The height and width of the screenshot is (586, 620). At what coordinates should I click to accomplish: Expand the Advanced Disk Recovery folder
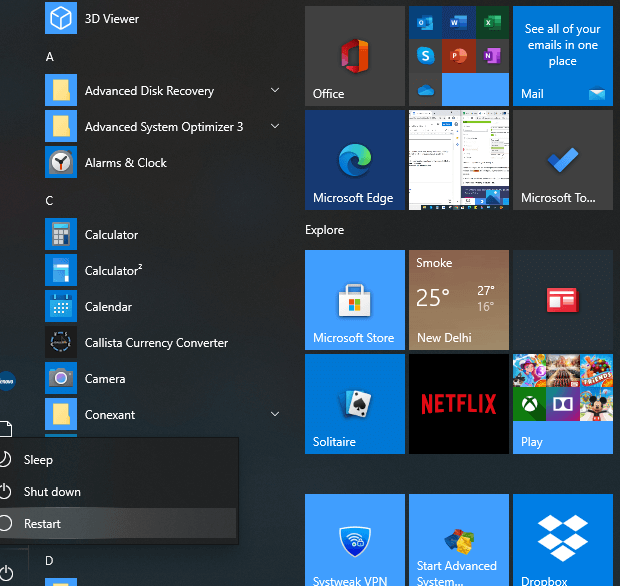tap(275, 91)
